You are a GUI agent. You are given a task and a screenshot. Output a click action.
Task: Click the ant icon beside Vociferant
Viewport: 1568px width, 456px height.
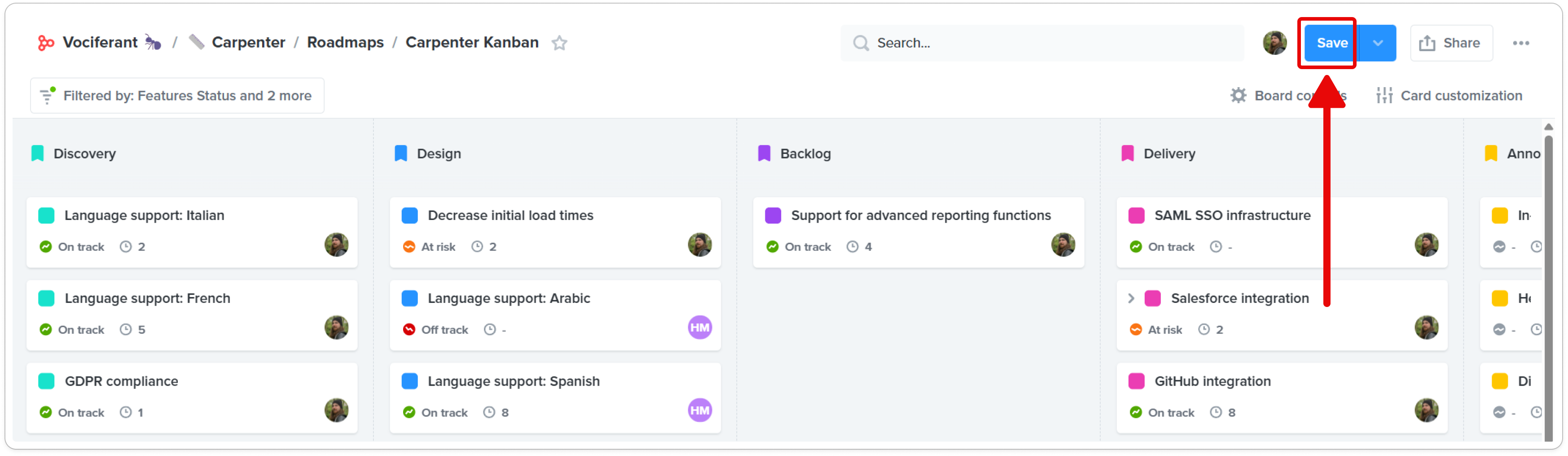click(x=153, y=43)
